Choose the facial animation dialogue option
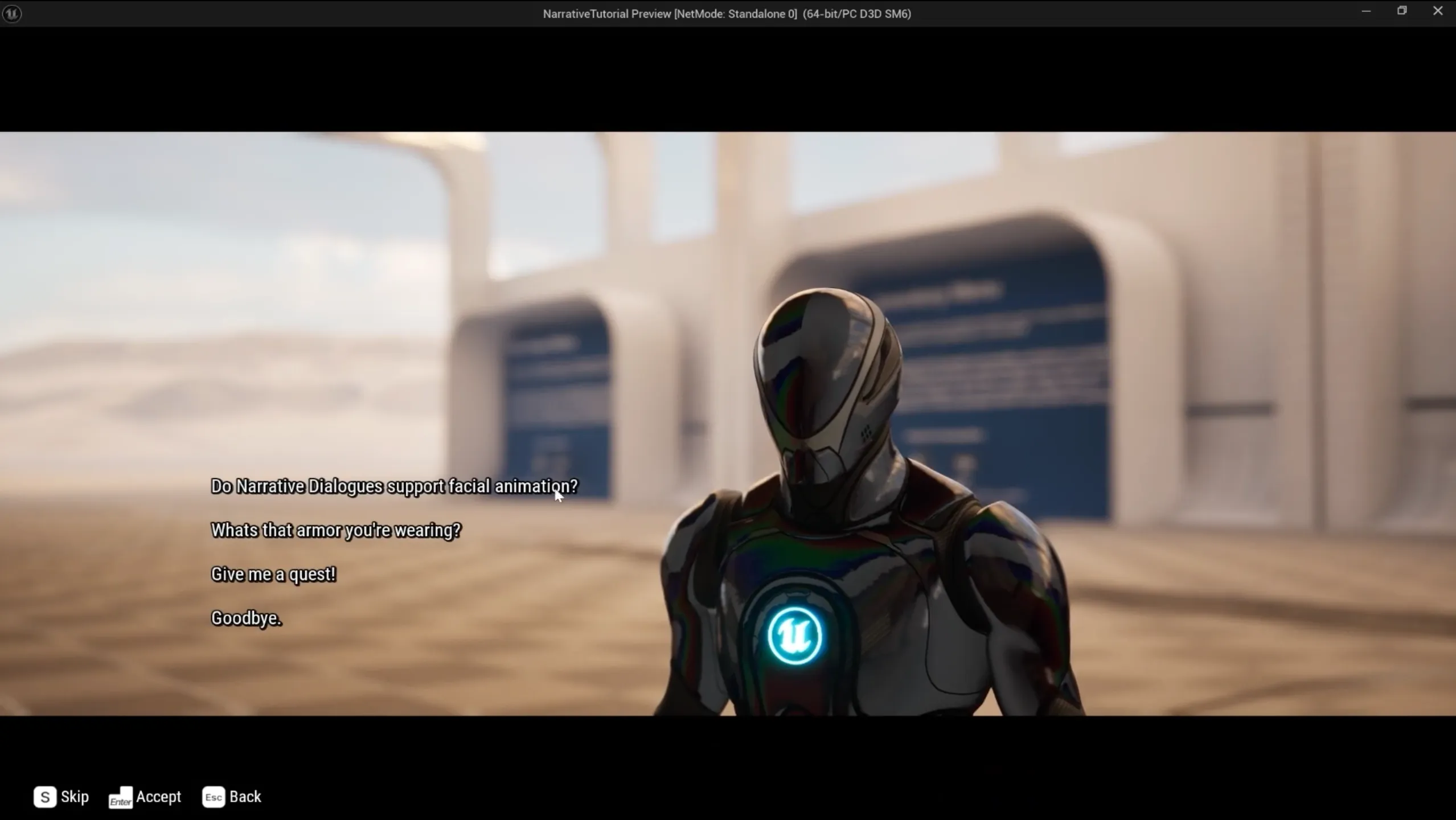The width and height of the screenshot is (1456, 820). [394, 486]
